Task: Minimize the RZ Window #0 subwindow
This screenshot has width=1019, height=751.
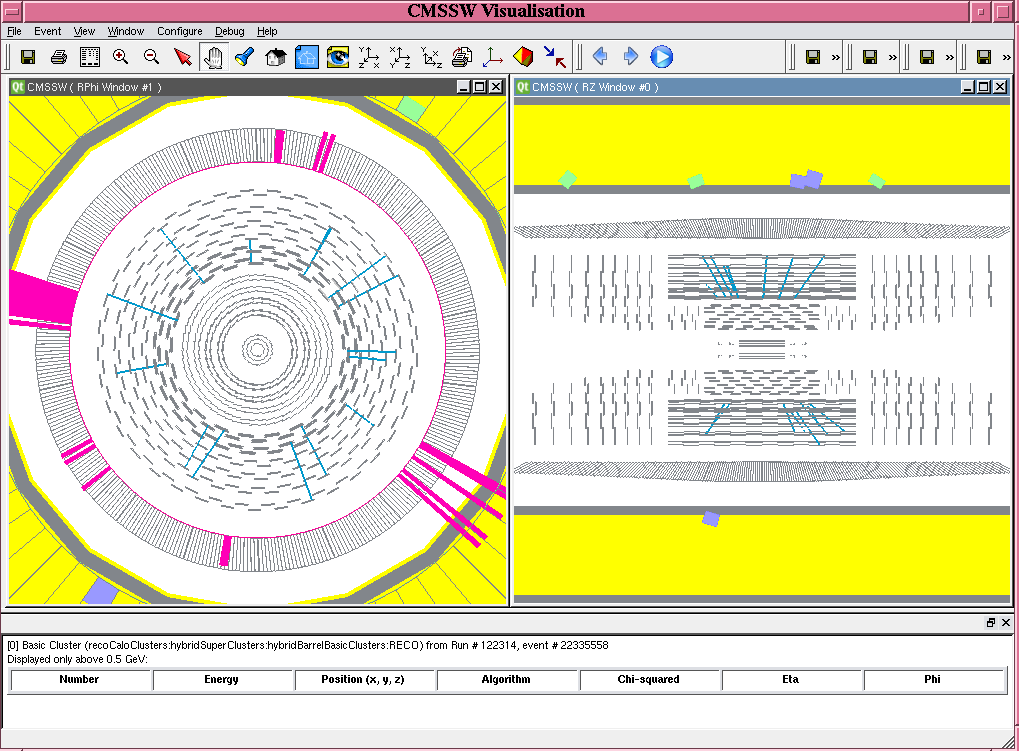Action: (x=968, y=87)
